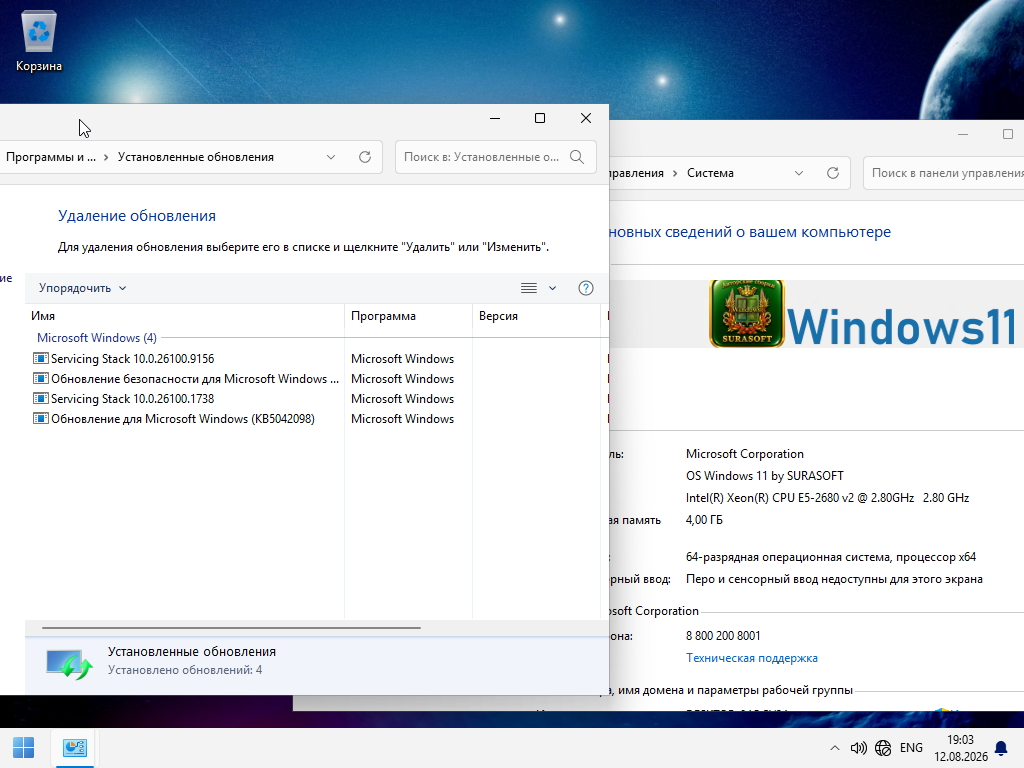Switch the ENG input language indicator
Screen dimensions: 1024x768
click(x=911, y=748)
